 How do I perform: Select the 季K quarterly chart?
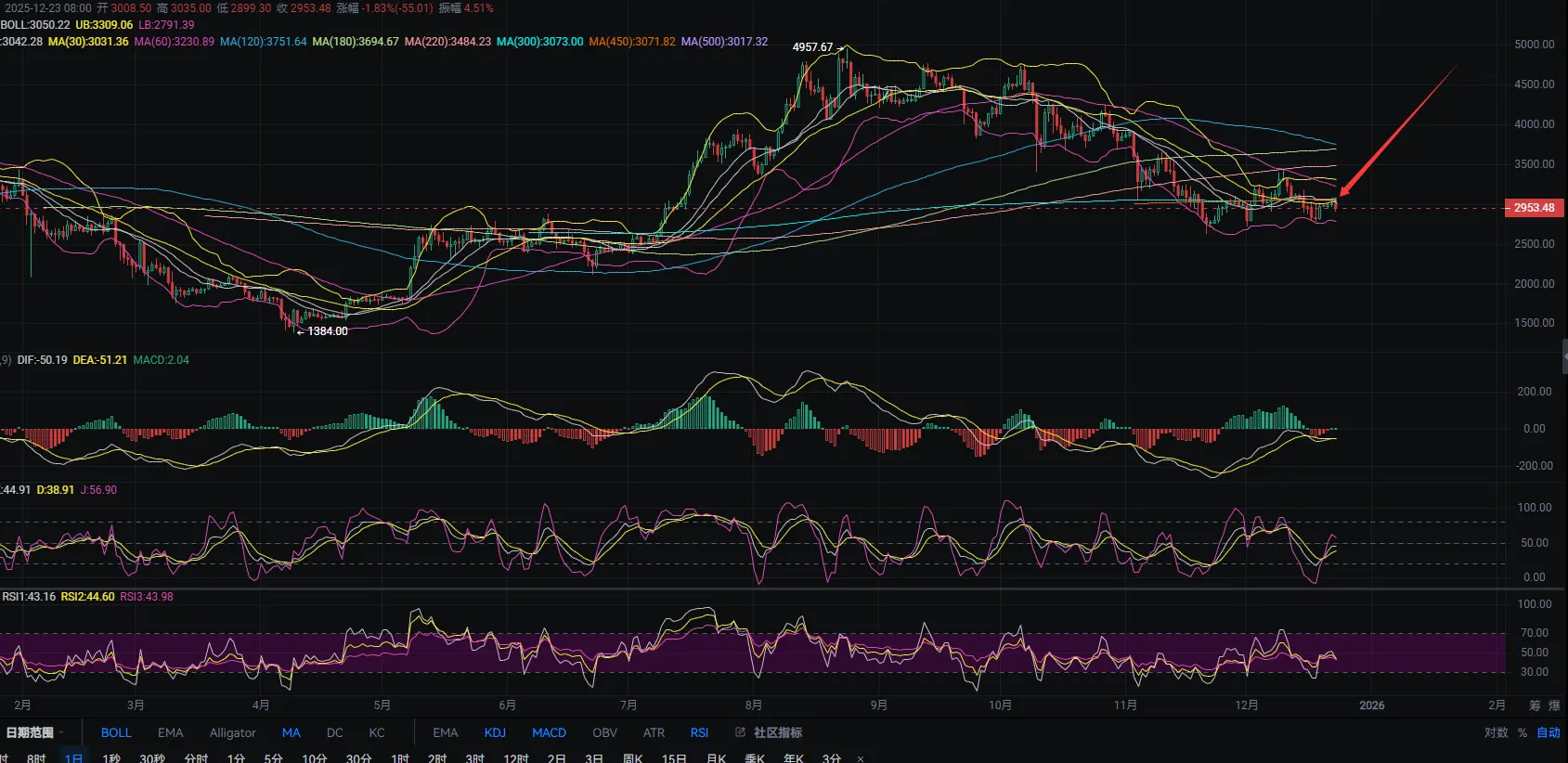pos(755,757)
